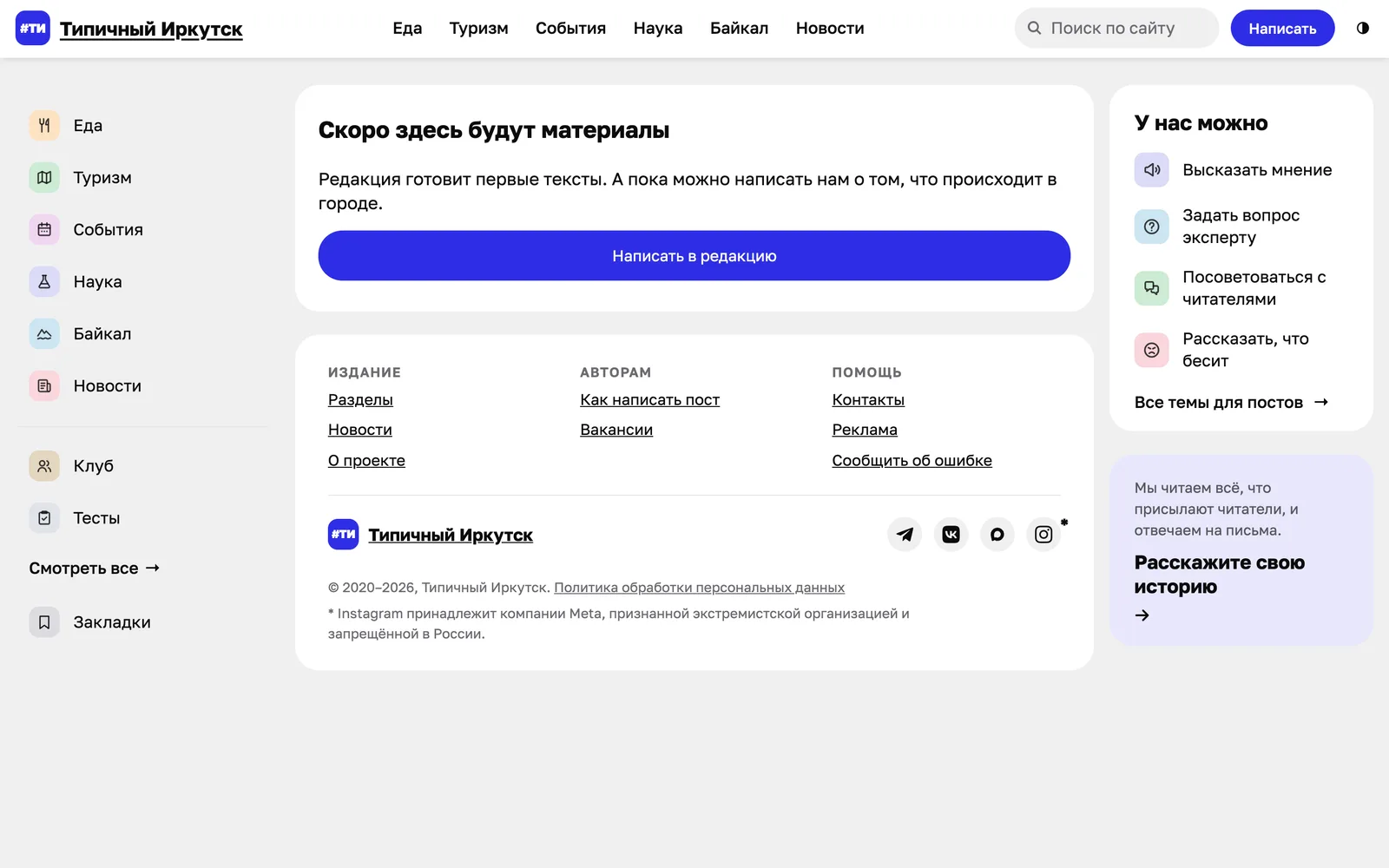
Task: Click the Написать в редакцию button
Action: tap(694, 255)
